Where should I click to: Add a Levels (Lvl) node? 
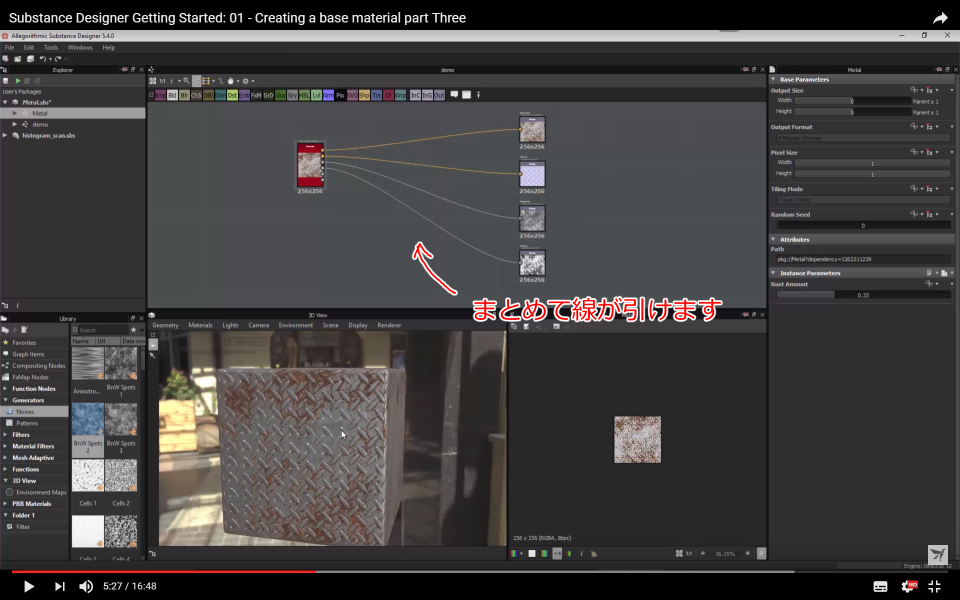coord(317,95)
